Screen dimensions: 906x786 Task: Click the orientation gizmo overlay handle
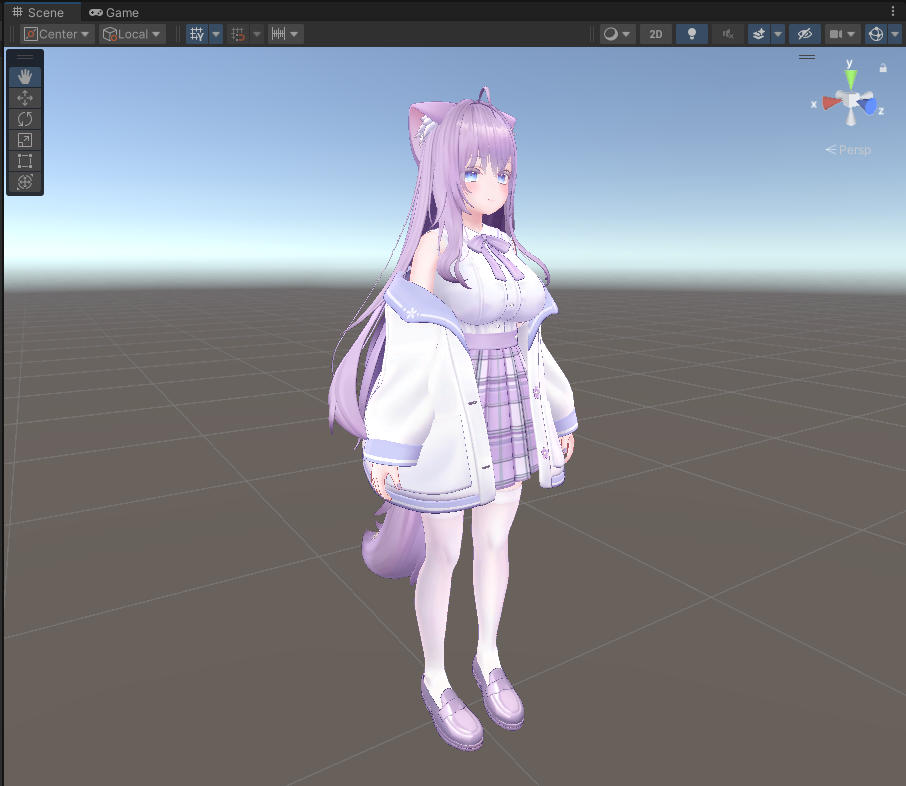coord(807,57)
